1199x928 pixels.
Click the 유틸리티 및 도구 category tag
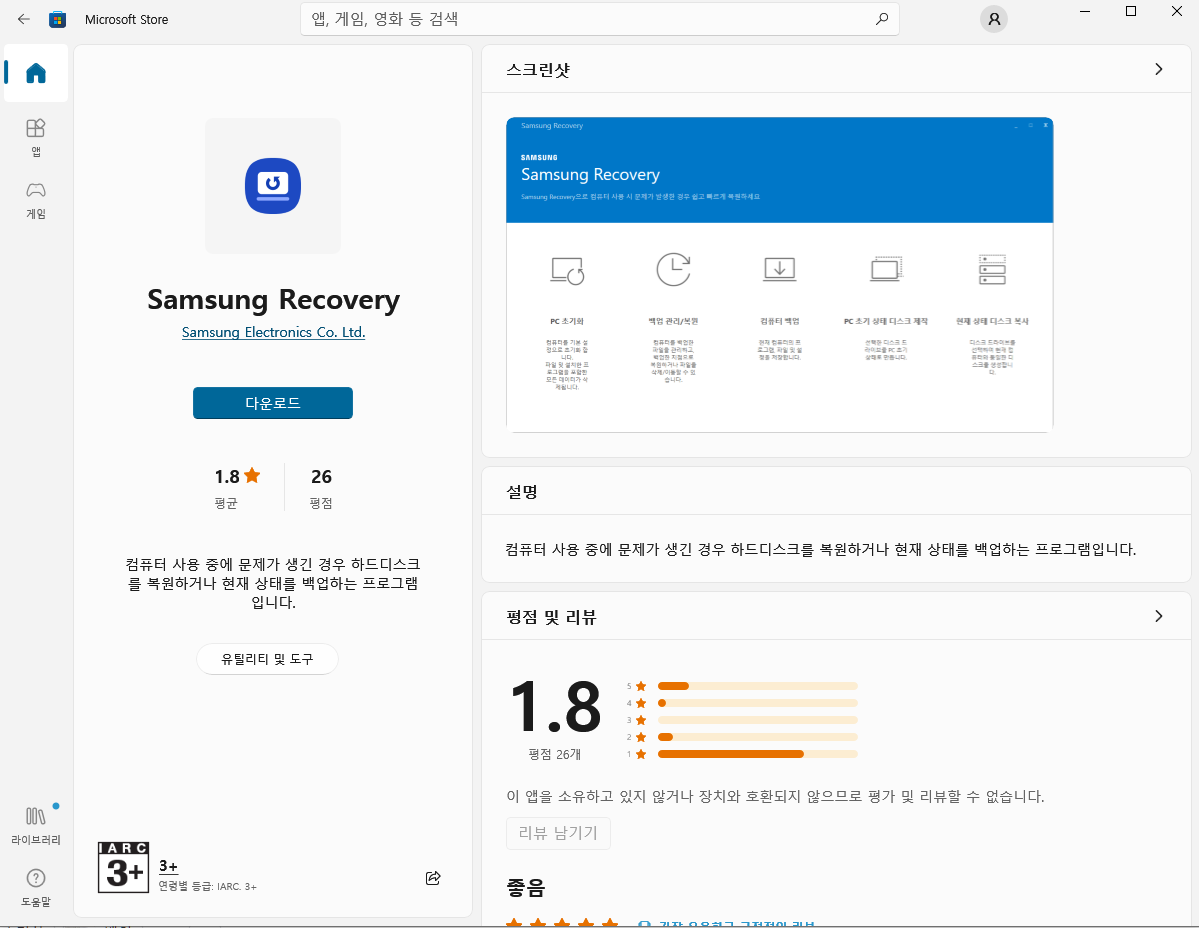(267, 659)
